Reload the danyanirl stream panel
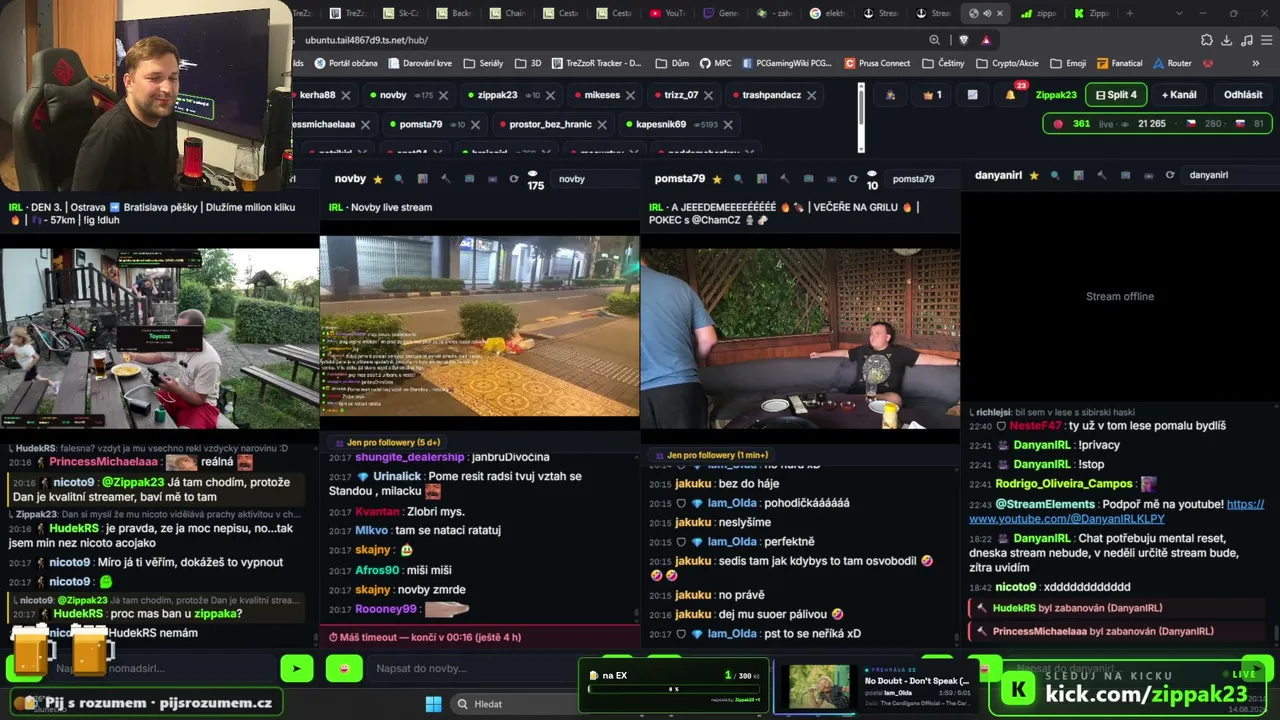 tap(1170, 175)
